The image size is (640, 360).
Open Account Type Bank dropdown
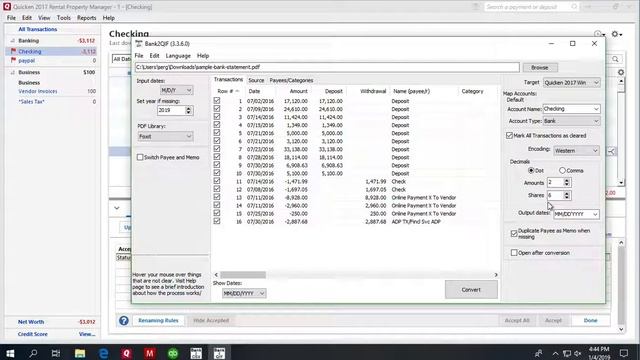point(571,121)
